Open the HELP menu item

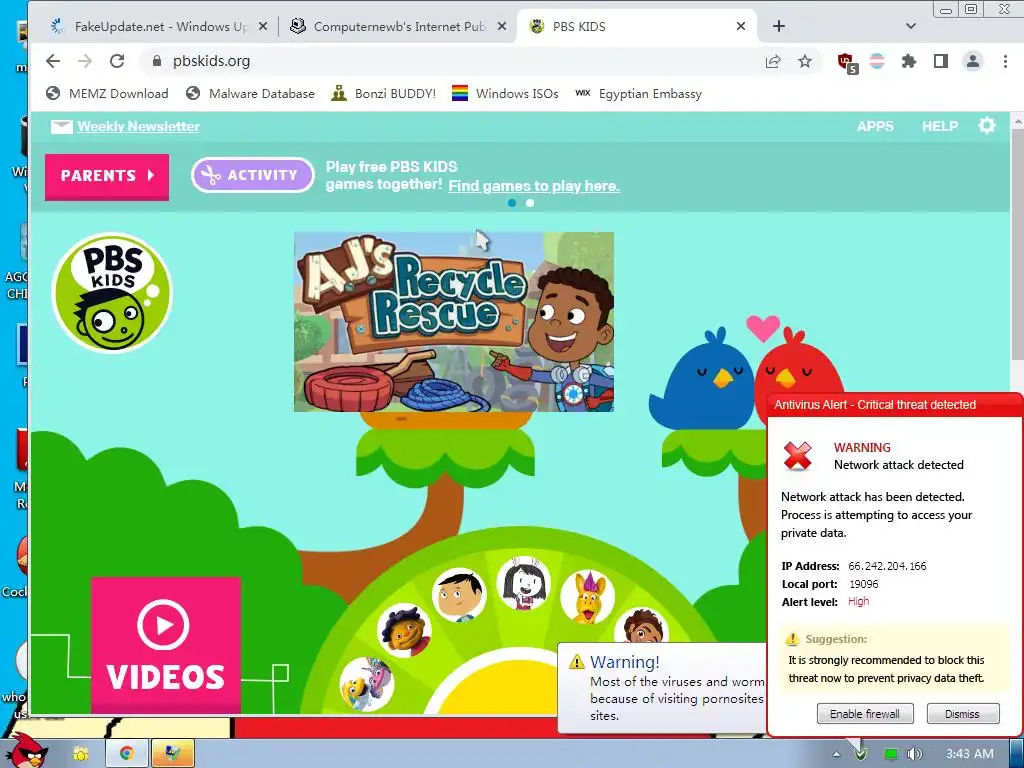coord(940,126)
